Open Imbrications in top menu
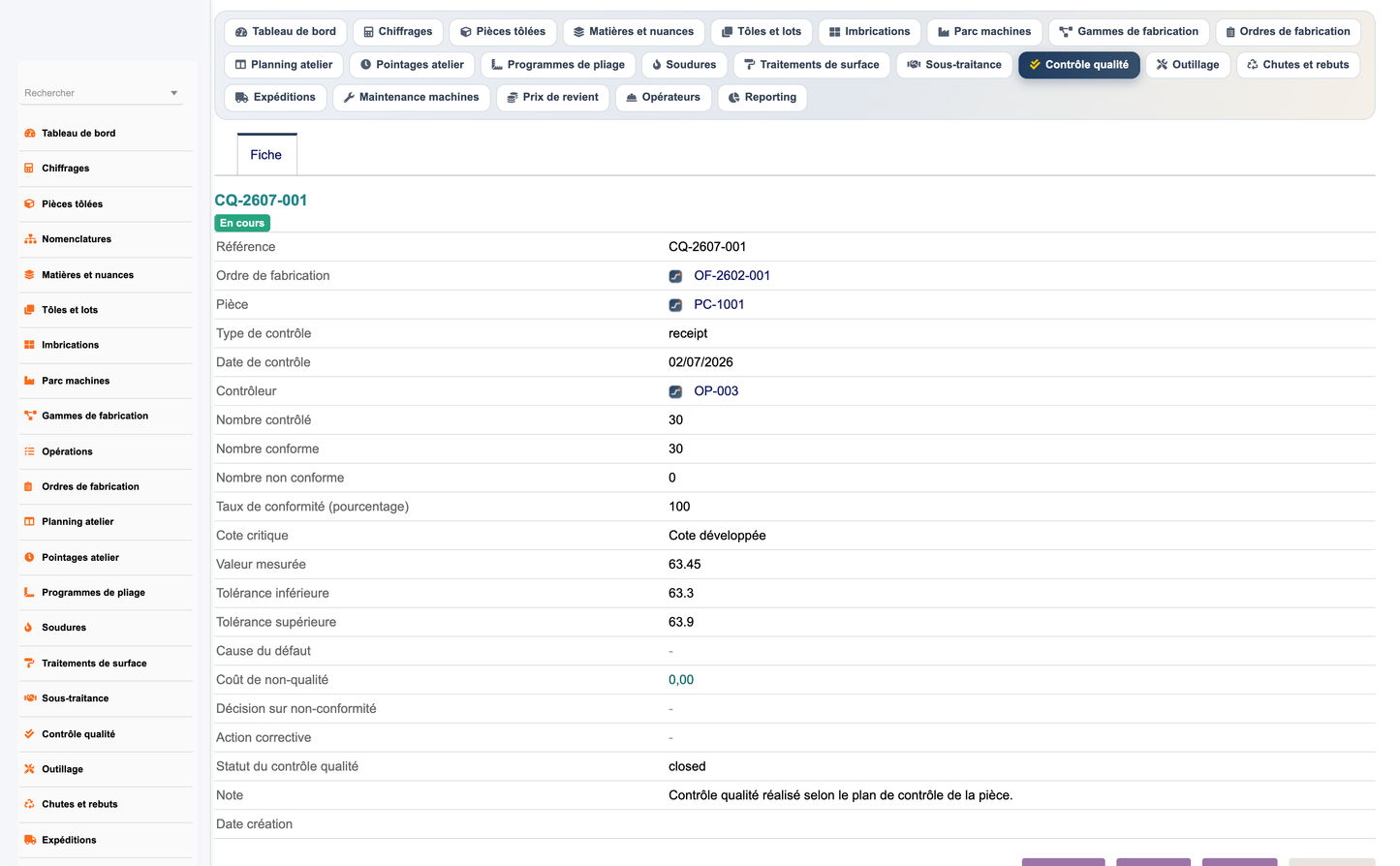 tap(870, 32)
